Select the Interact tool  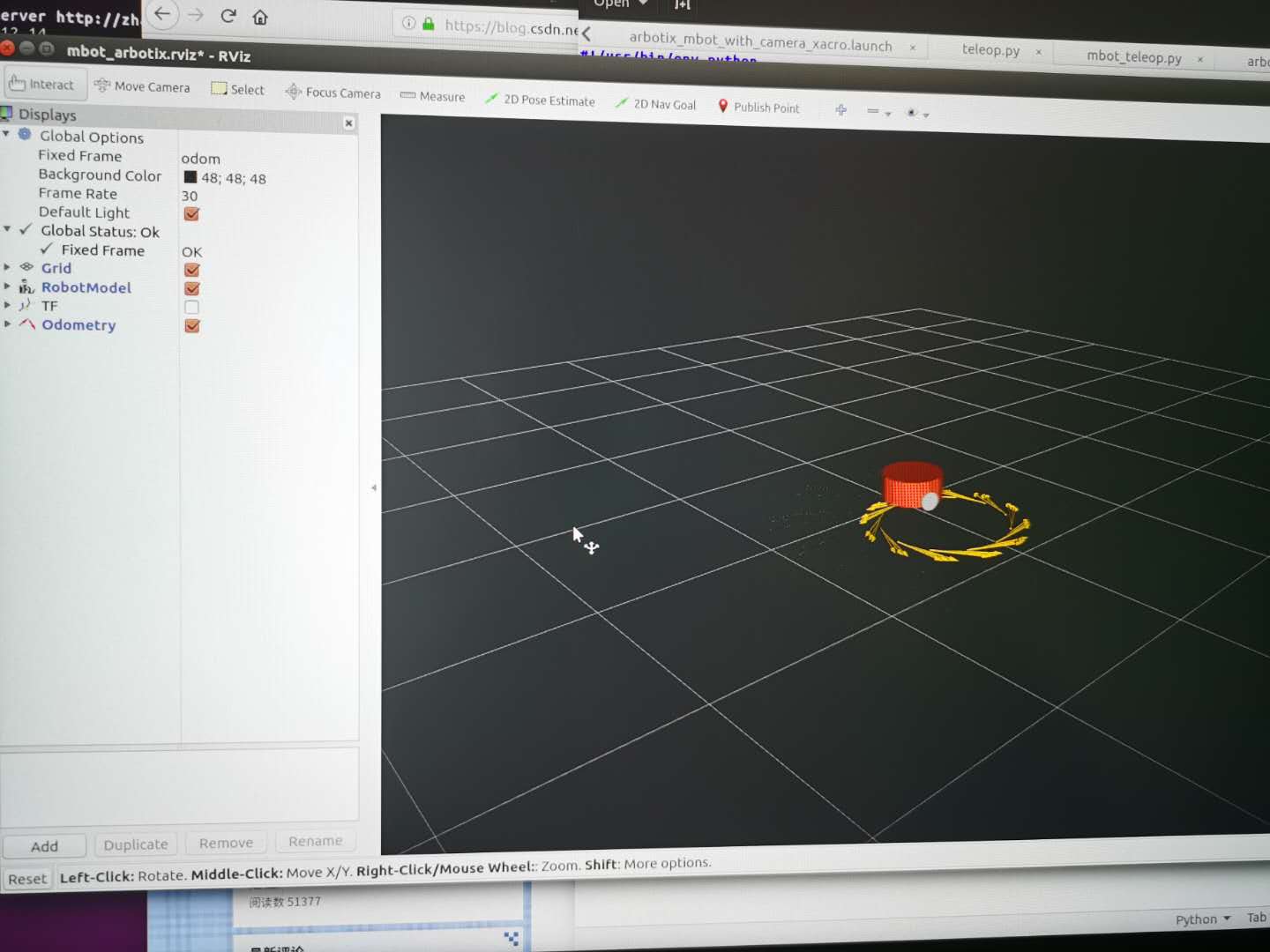(44, 83)
